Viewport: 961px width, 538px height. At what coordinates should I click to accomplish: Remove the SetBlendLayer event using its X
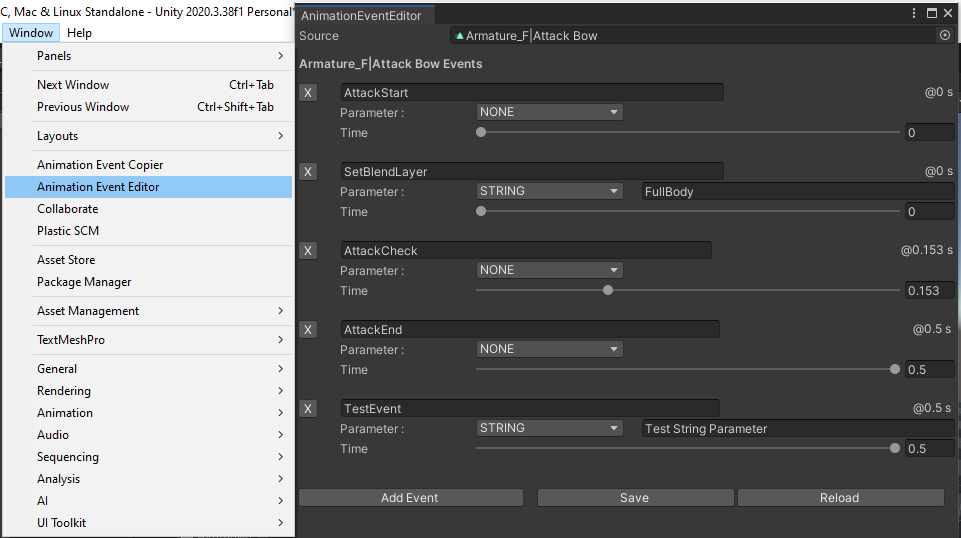point(308,172)
